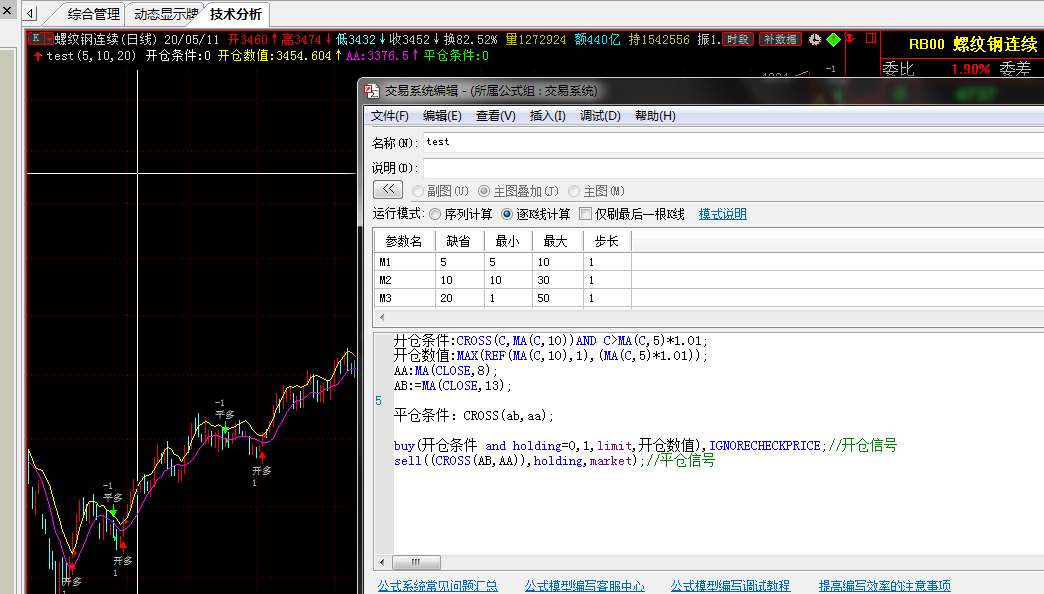The width and height of the screenshot is (1044, 594).
Task: Click the buy statement code line
Action: (645, 446)
